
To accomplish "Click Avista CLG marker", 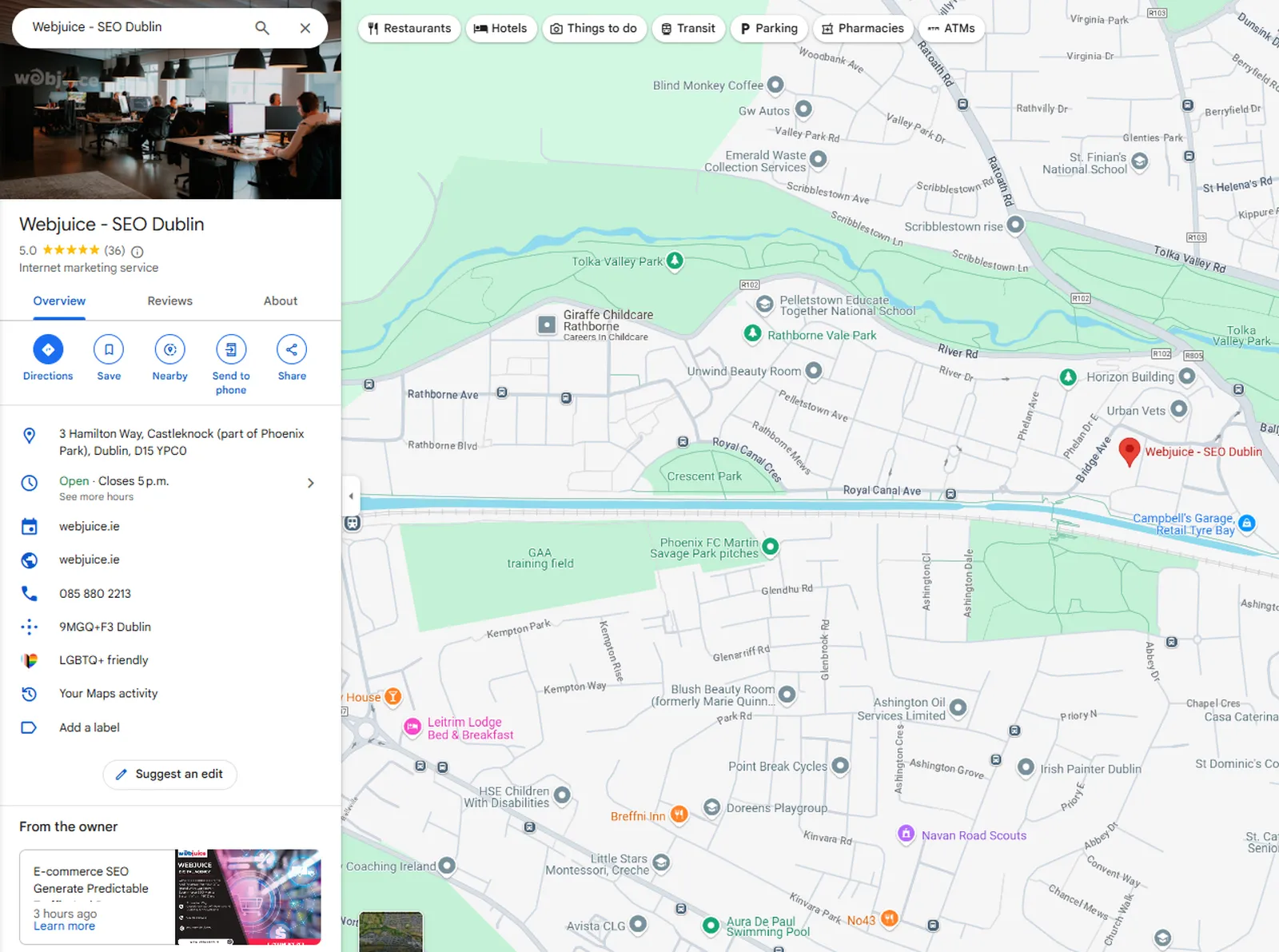I will pyautogui.click(x=638, y=925).
